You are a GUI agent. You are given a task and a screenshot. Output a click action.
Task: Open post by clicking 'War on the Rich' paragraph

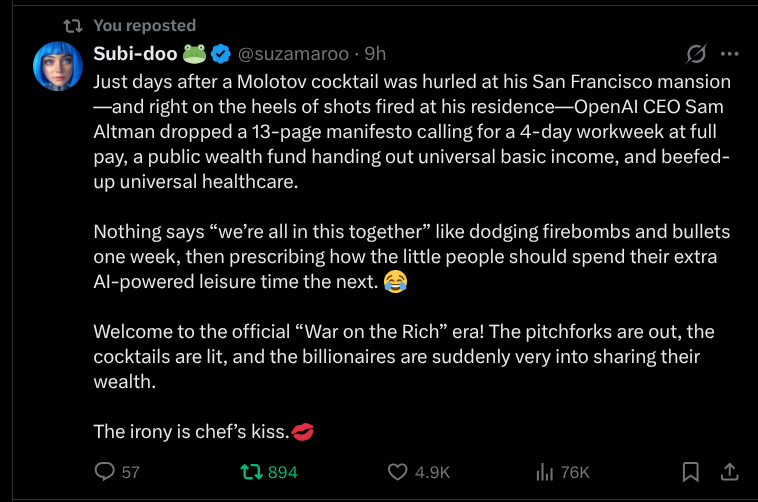tap(400, 356)
